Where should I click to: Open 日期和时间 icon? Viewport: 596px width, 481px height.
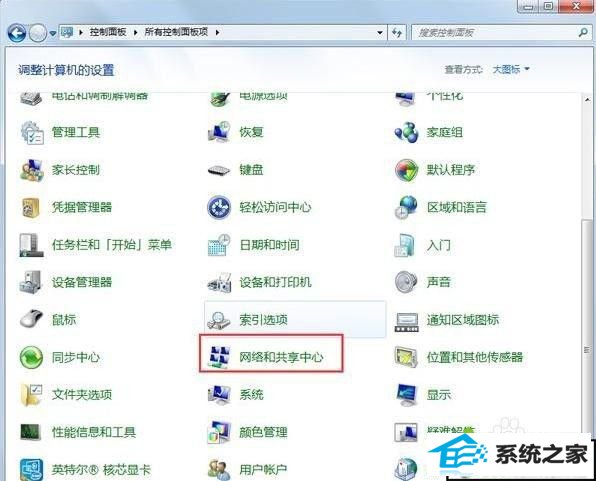(219, 245)
